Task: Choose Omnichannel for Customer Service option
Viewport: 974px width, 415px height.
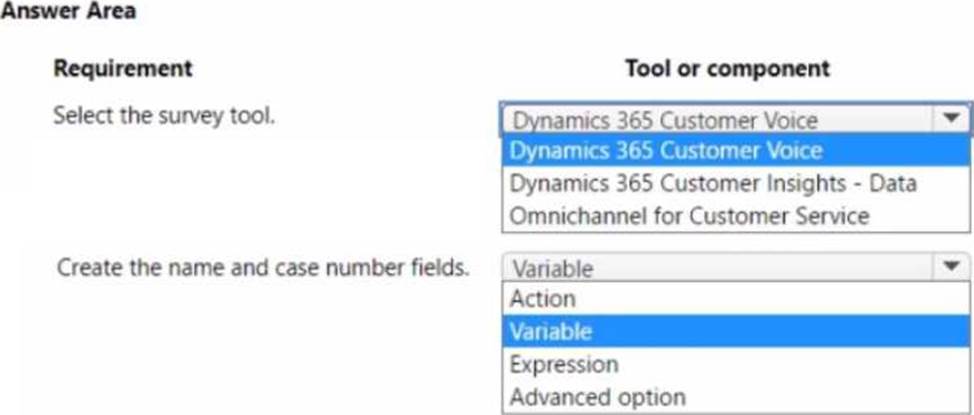Action: click(x=735, y=216)
